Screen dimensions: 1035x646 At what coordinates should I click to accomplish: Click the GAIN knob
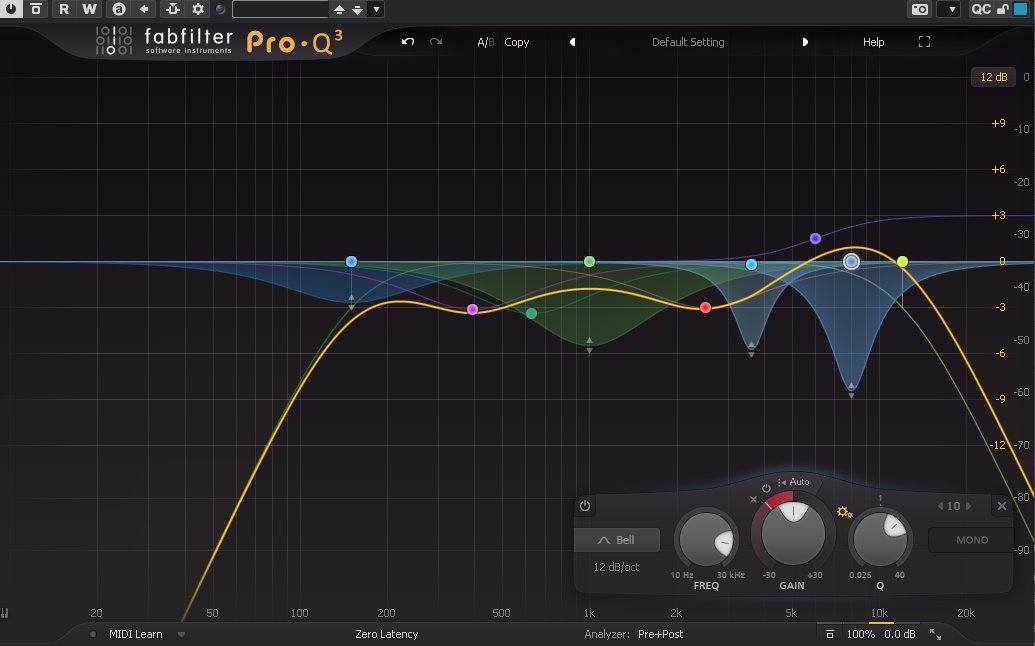pyautogui.click(x=793, y=533)
